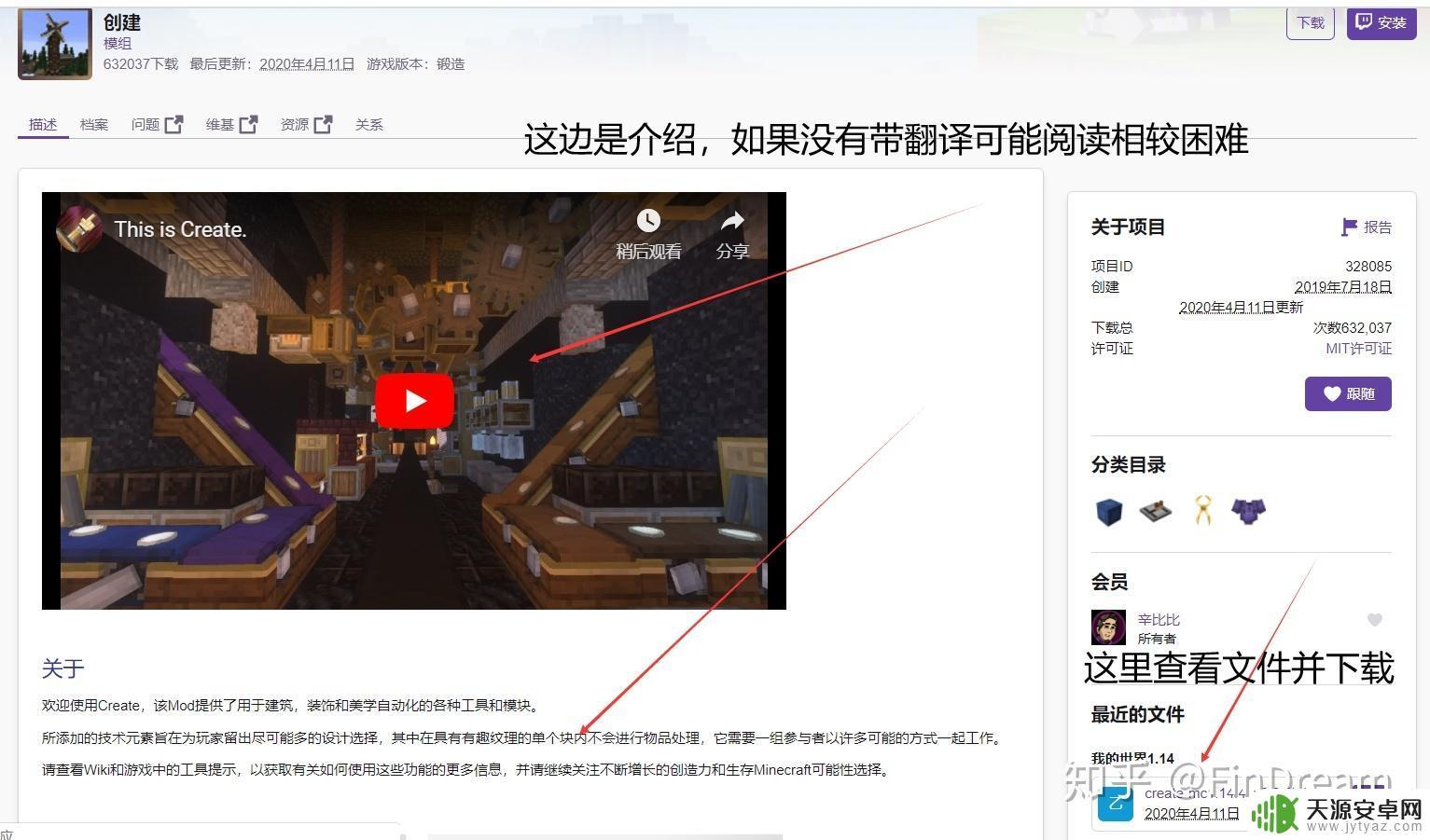Click the 关于 section heading
The height and width of the screenshot is (840, 1430).
[62, 668]
